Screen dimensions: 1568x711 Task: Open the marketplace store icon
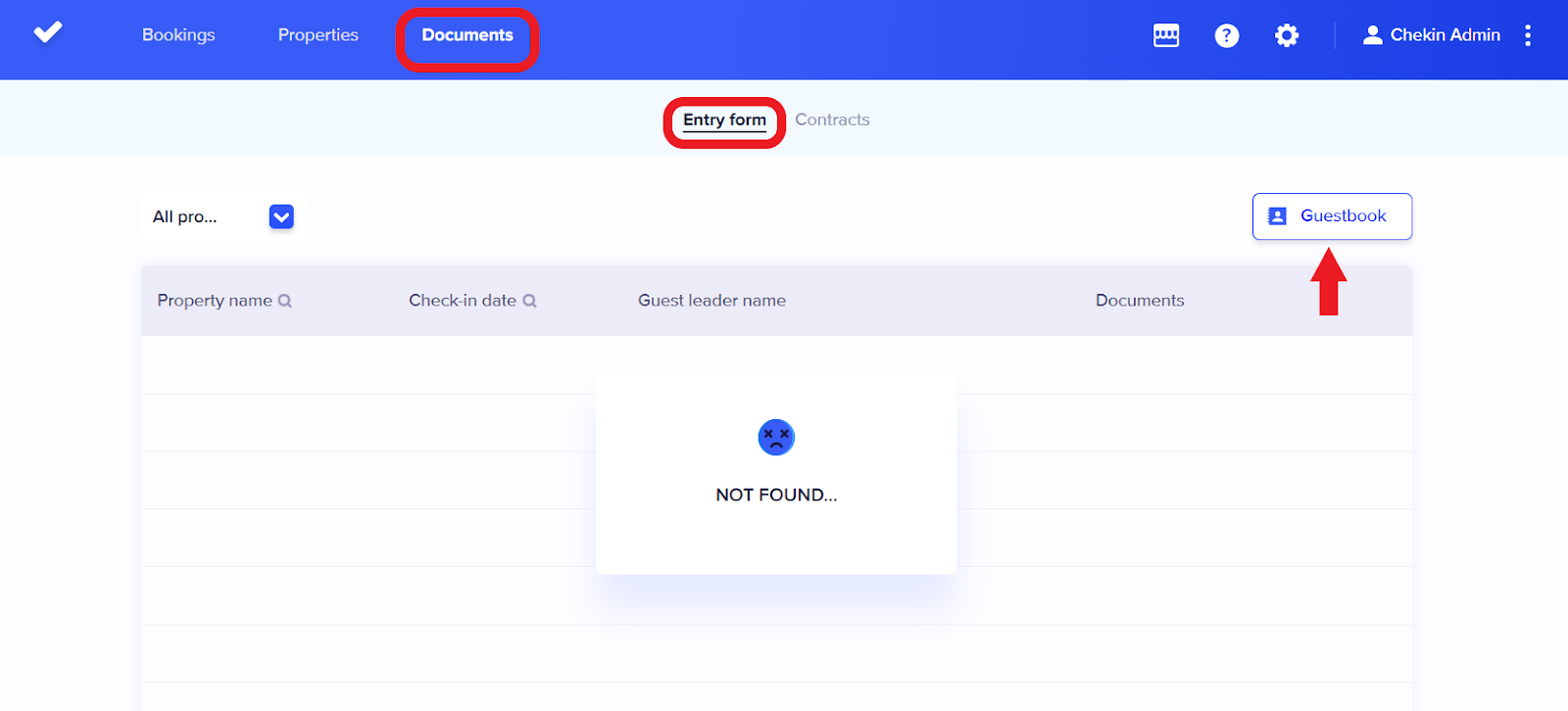1166,35
